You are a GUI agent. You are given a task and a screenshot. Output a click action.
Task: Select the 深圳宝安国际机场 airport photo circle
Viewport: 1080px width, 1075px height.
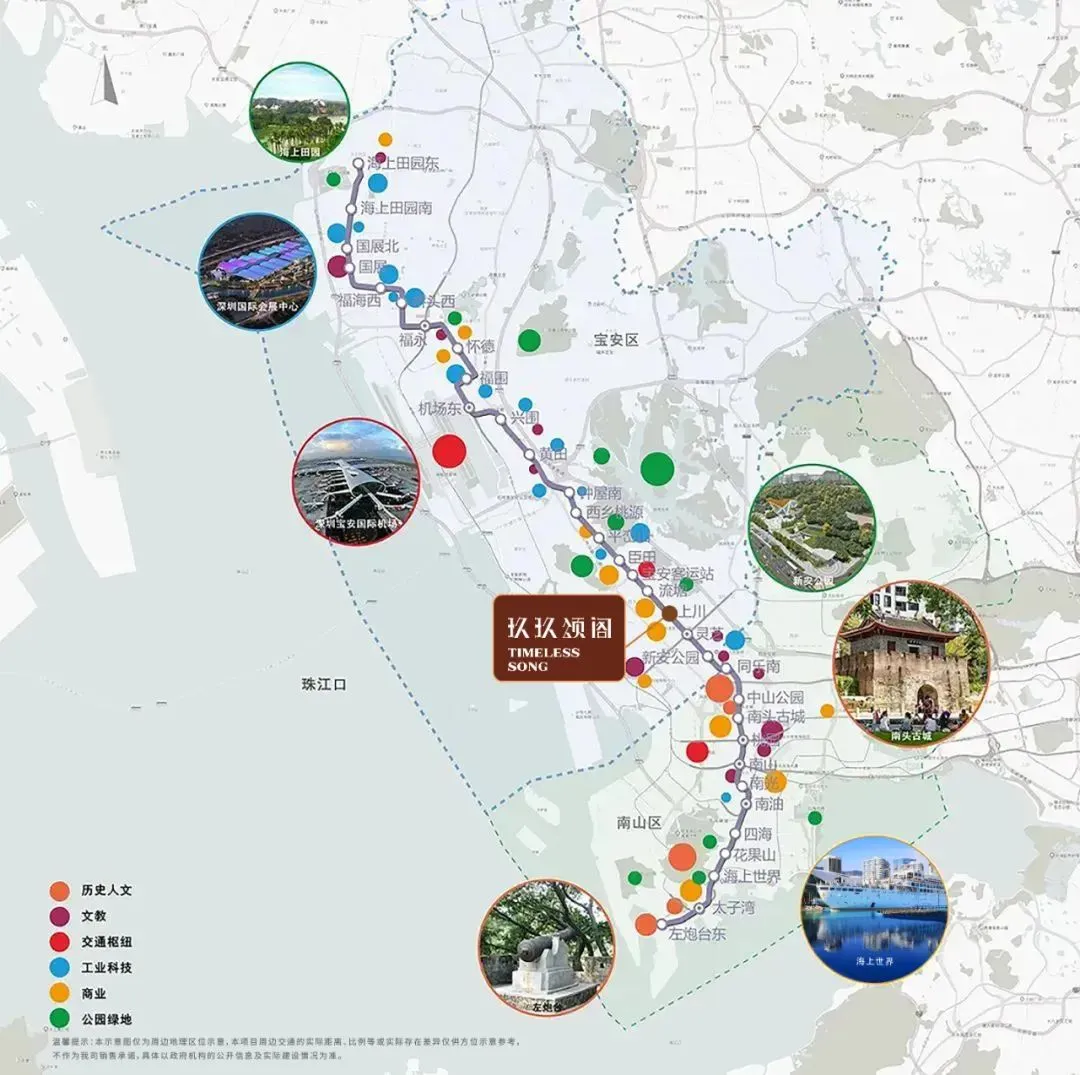[356, 482]
